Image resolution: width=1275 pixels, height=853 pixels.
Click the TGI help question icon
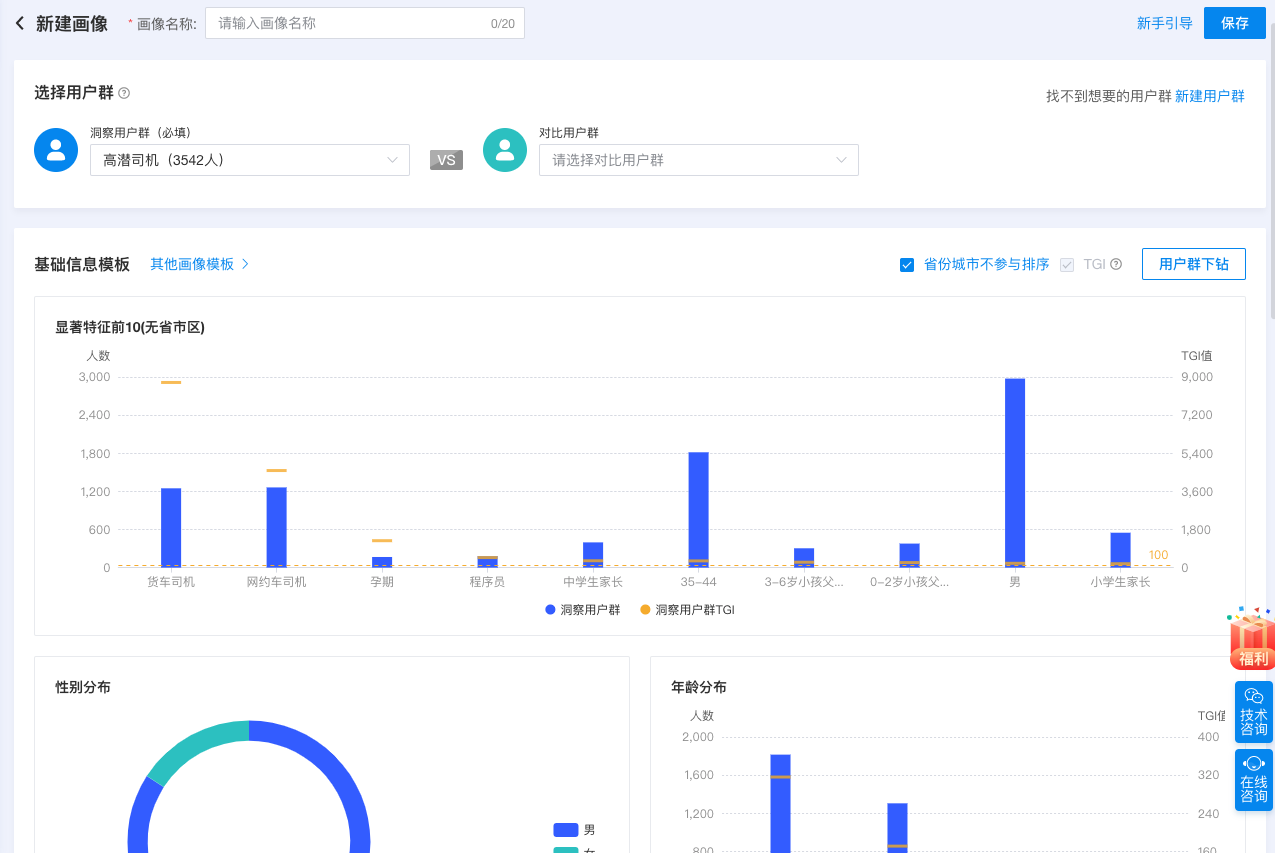pos(1116,265)
